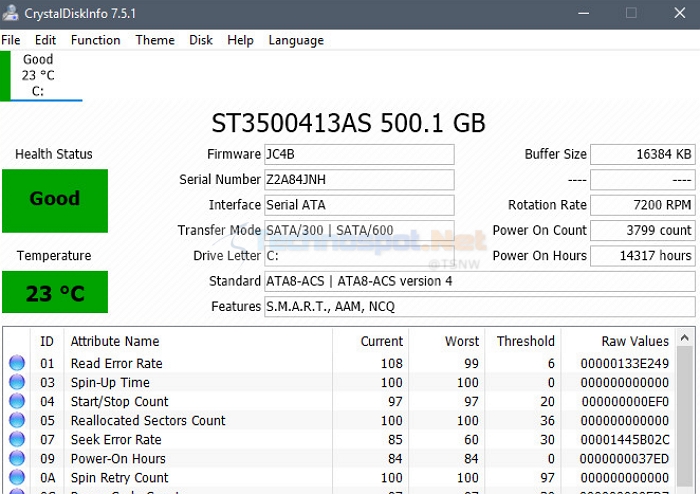
Task: Click raw value 0000000037ED
Action: coord(625,459)
